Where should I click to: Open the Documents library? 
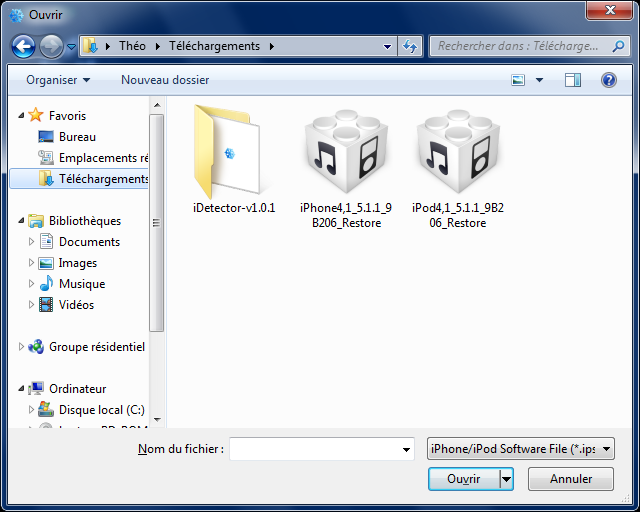[x=89, y=242]
